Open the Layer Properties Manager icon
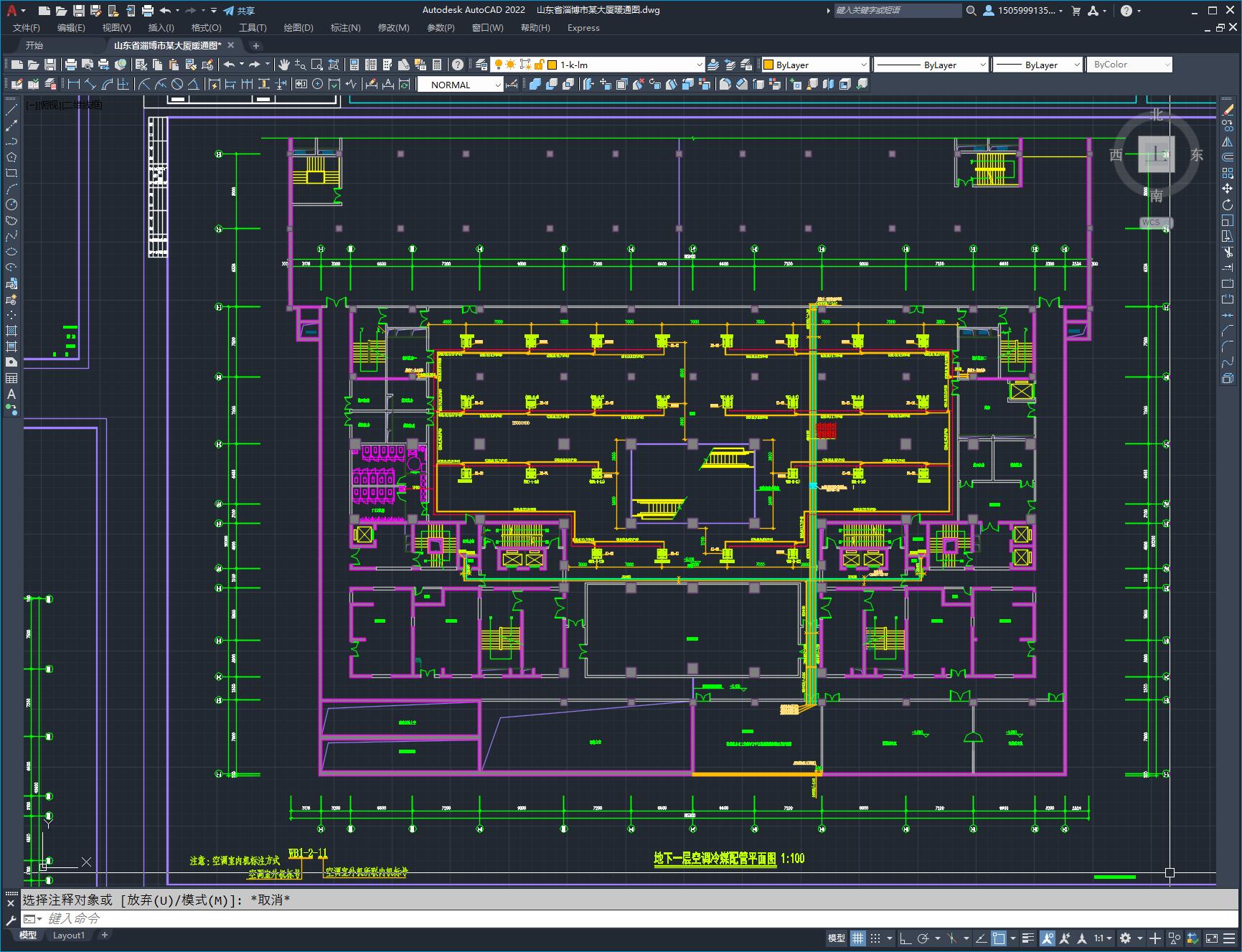 pyautogui.click(x=481, y=65)
